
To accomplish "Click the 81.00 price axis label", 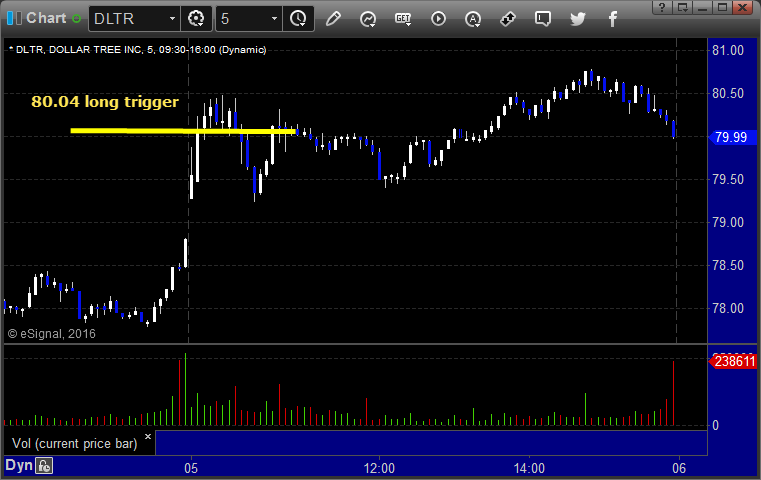I will click(728, 50).
